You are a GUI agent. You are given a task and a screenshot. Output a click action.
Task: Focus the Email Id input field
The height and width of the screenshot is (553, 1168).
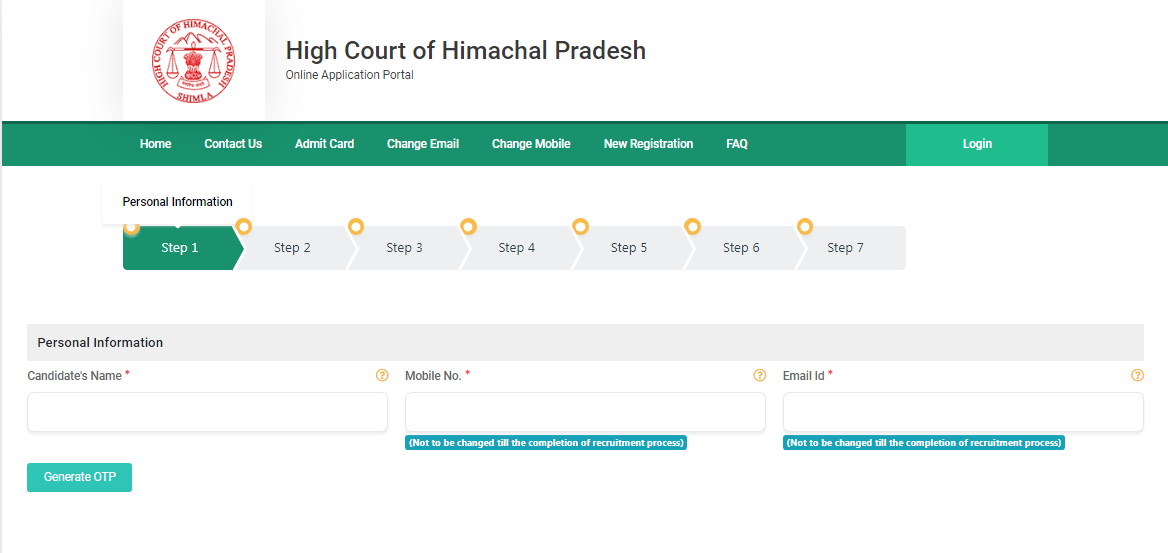point(963,412)
